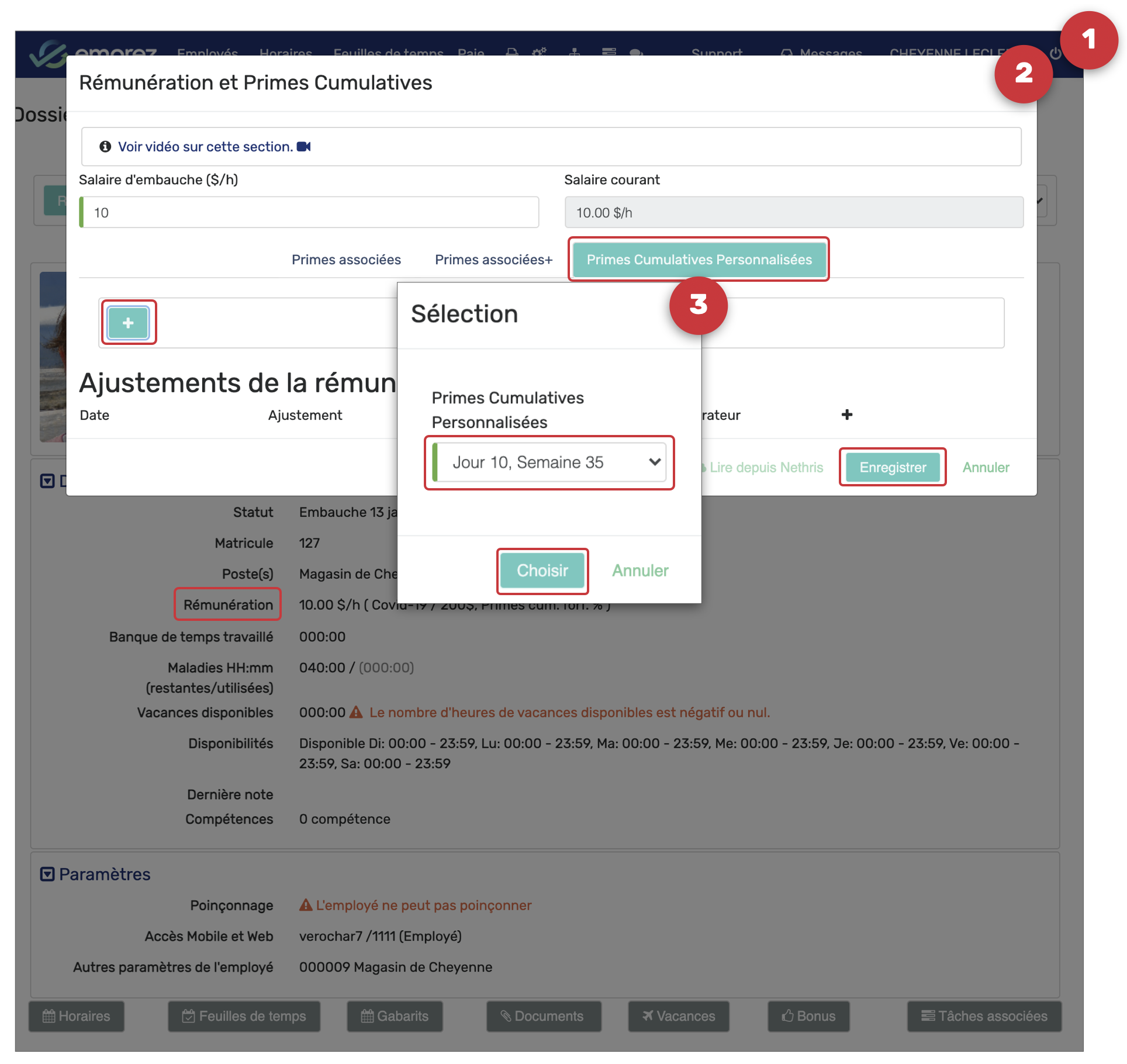
Task: Toggle the collapsed section icon above Statut
Action: 47,481
